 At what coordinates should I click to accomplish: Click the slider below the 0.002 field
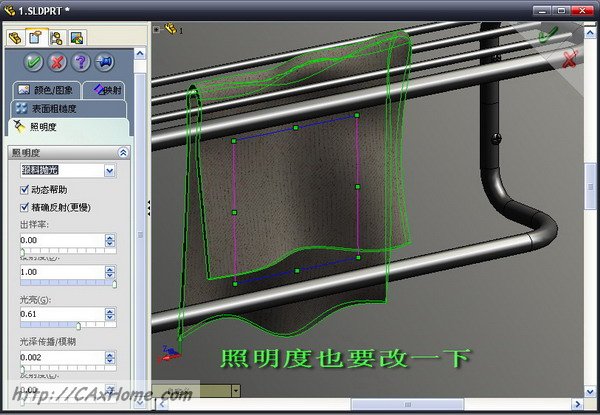(68, 368)
